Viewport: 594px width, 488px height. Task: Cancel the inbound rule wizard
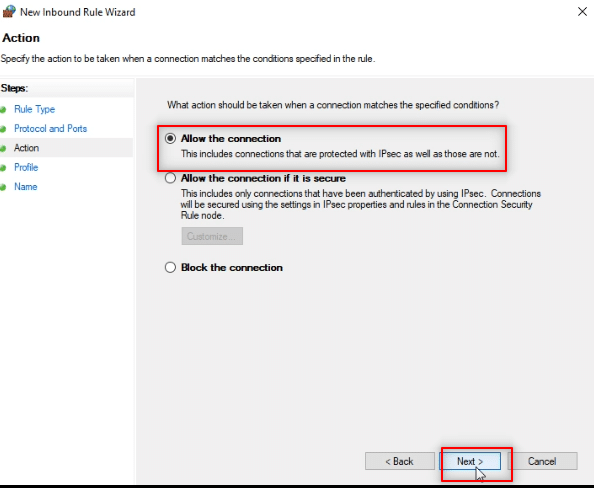[x=542, y=461]
